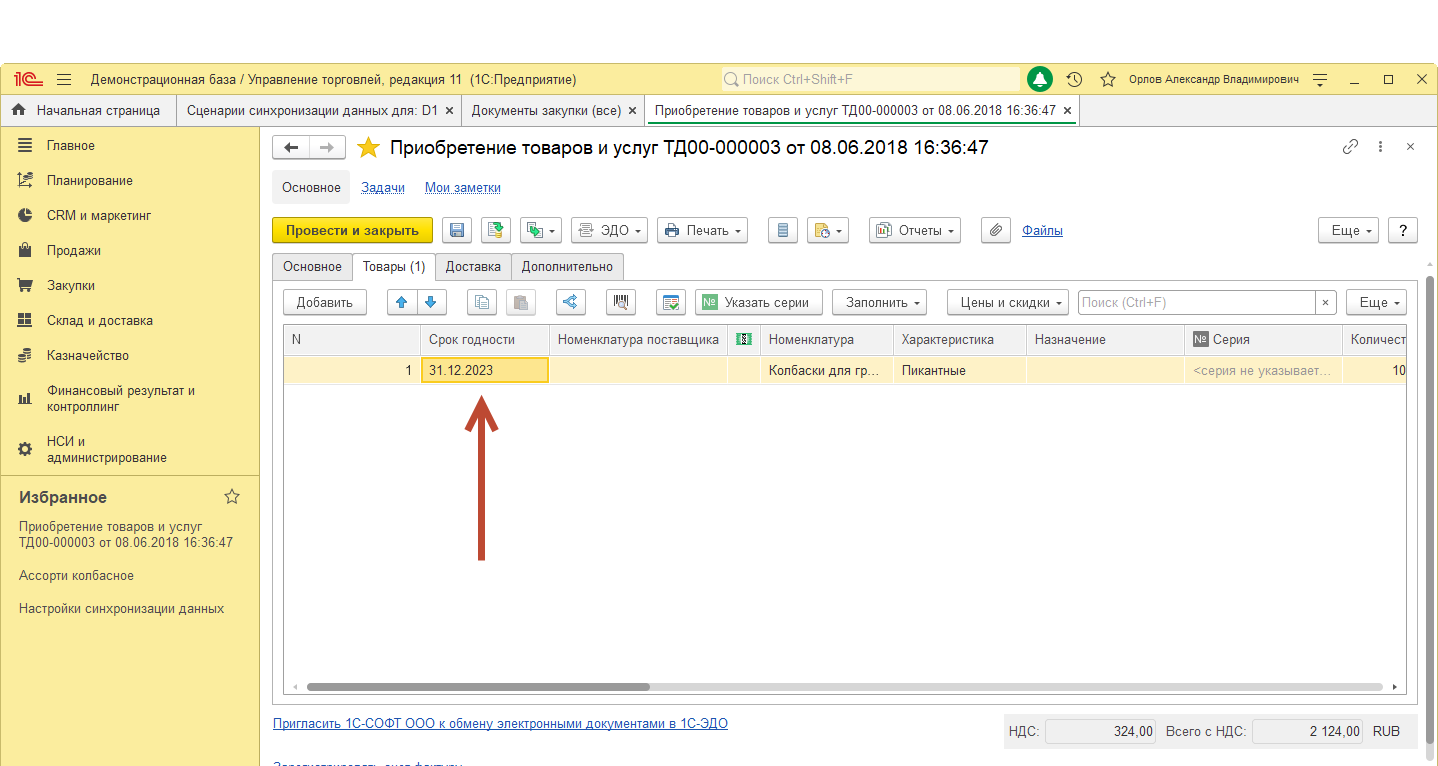This screenshot has width=1438, height=766.
Task: Open notifications bell icon
Action: (1040, 80)
